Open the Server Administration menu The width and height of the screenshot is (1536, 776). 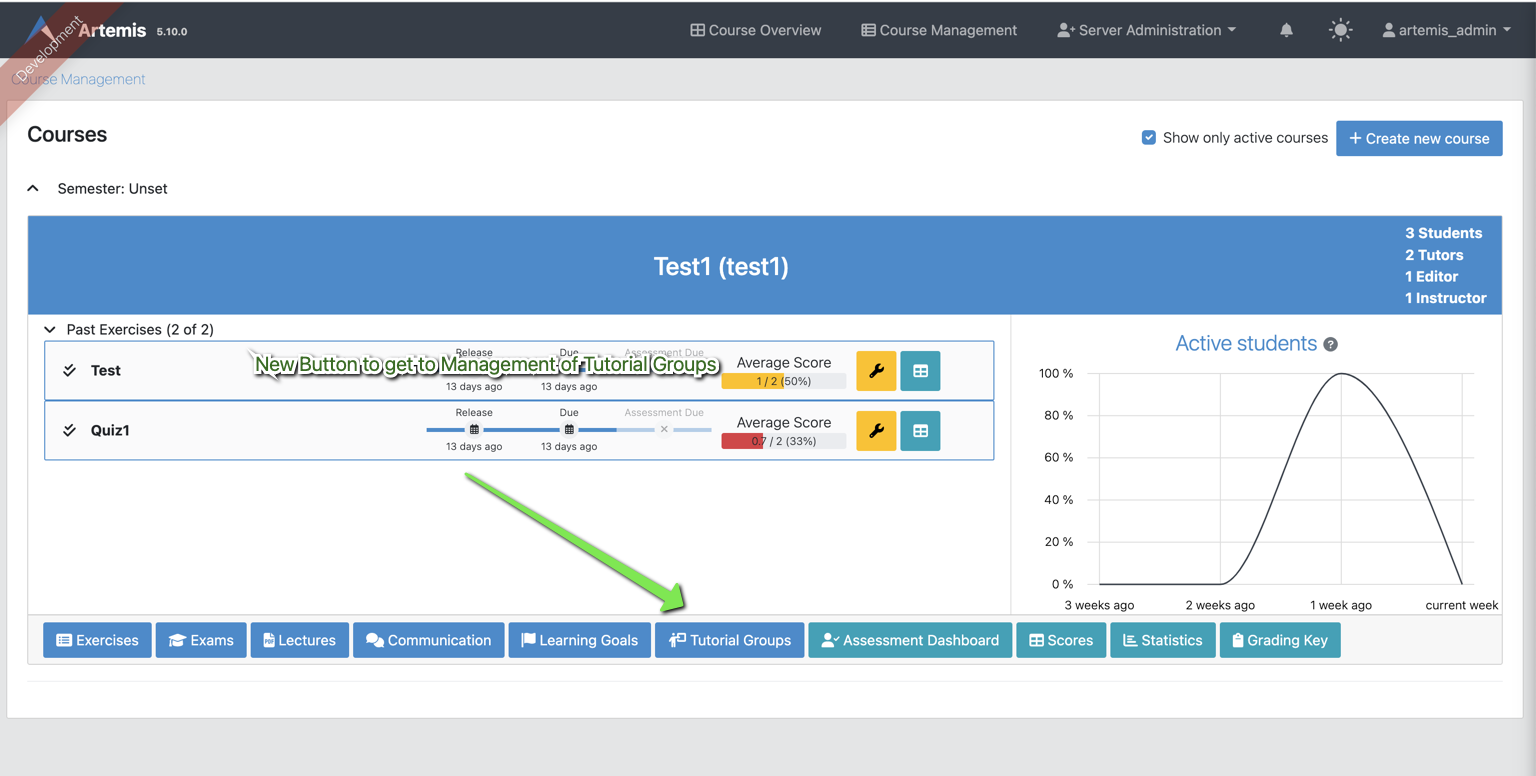click(x=1146, y=30)
